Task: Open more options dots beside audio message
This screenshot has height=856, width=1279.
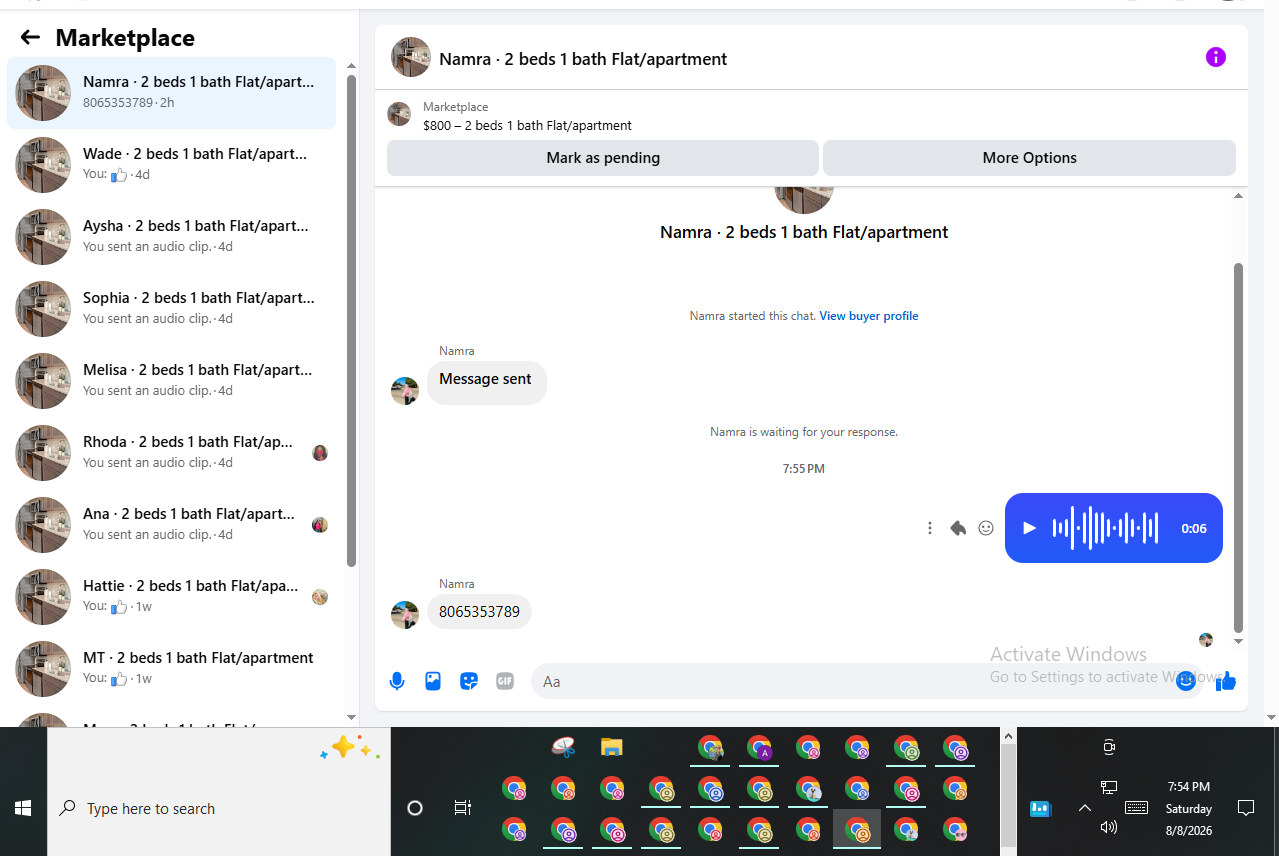Action: tap(930, 528)
